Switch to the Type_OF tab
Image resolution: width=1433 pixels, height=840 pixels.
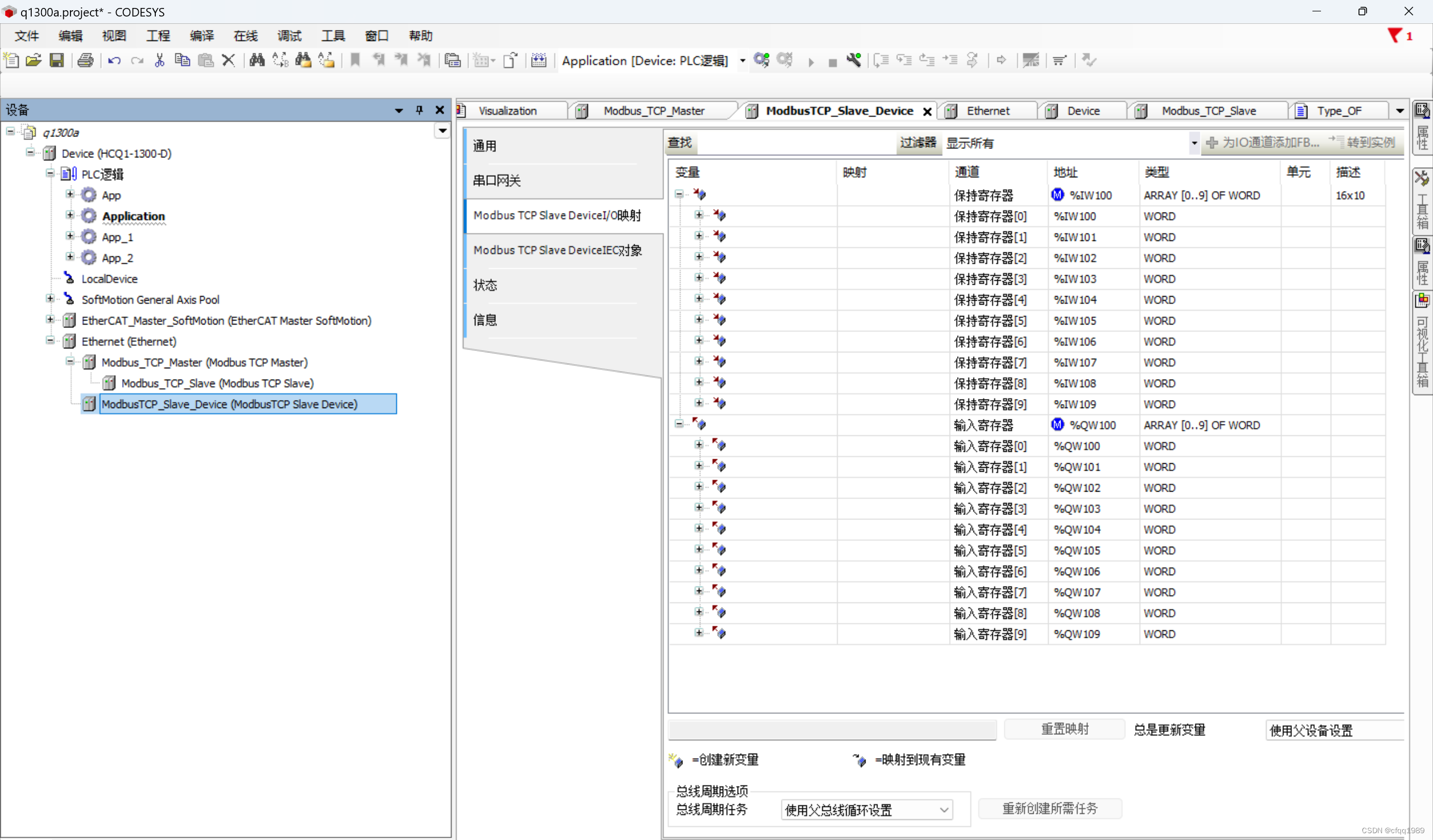(x=1339, y=111)
